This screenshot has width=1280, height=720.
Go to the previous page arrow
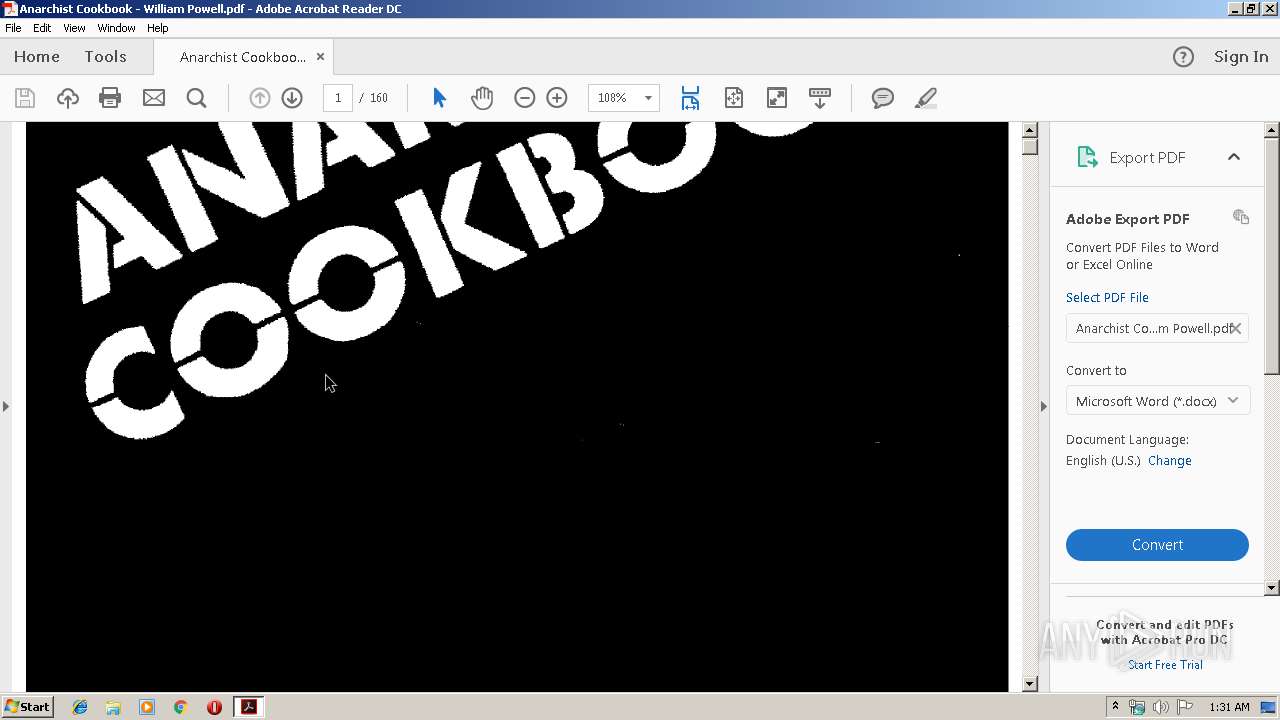click(x=259, y=98)
